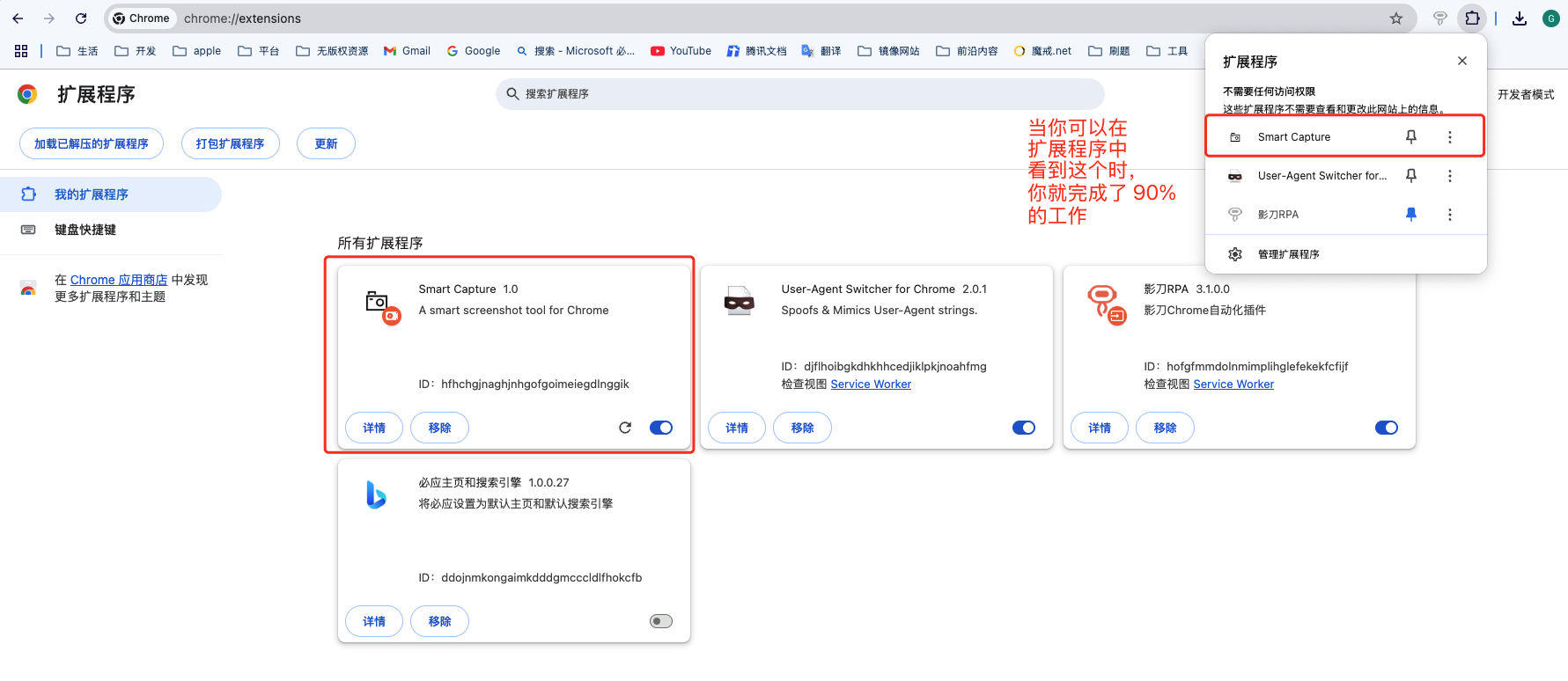This screenshot has width=1568, height=681.
Task: Open the extensions puzzle icon in the toolbar
Action: pos(1472,18)
